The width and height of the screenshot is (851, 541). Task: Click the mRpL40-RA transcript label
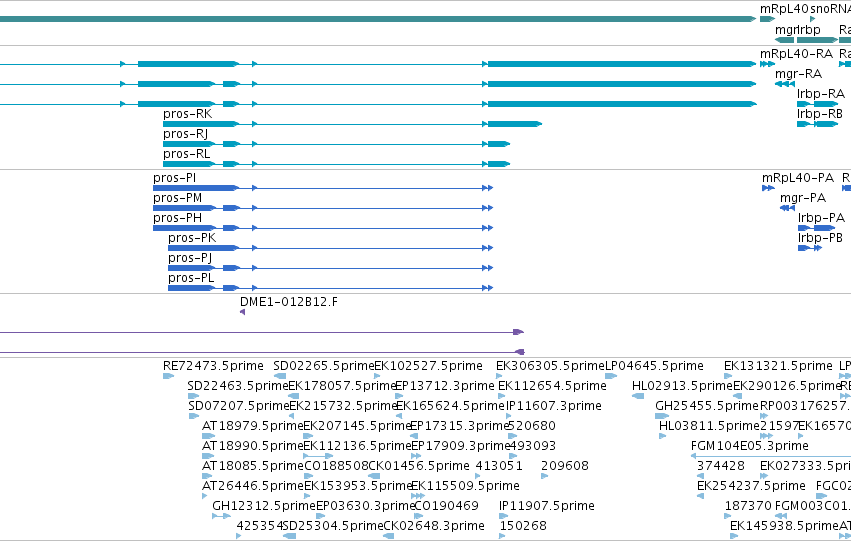point(796,54)
